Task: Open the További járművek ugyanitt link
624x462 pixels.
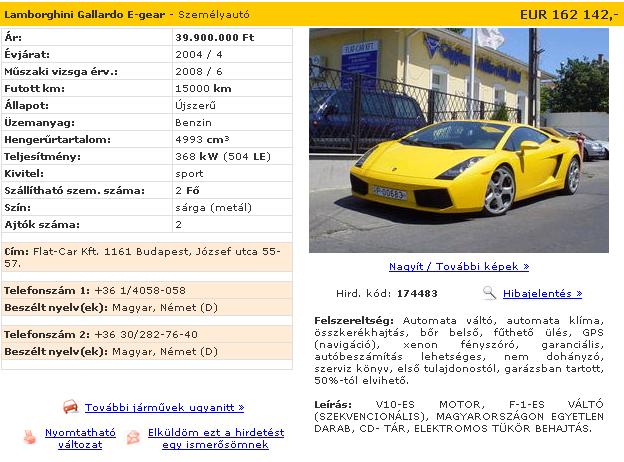Action: click(164, 407)
